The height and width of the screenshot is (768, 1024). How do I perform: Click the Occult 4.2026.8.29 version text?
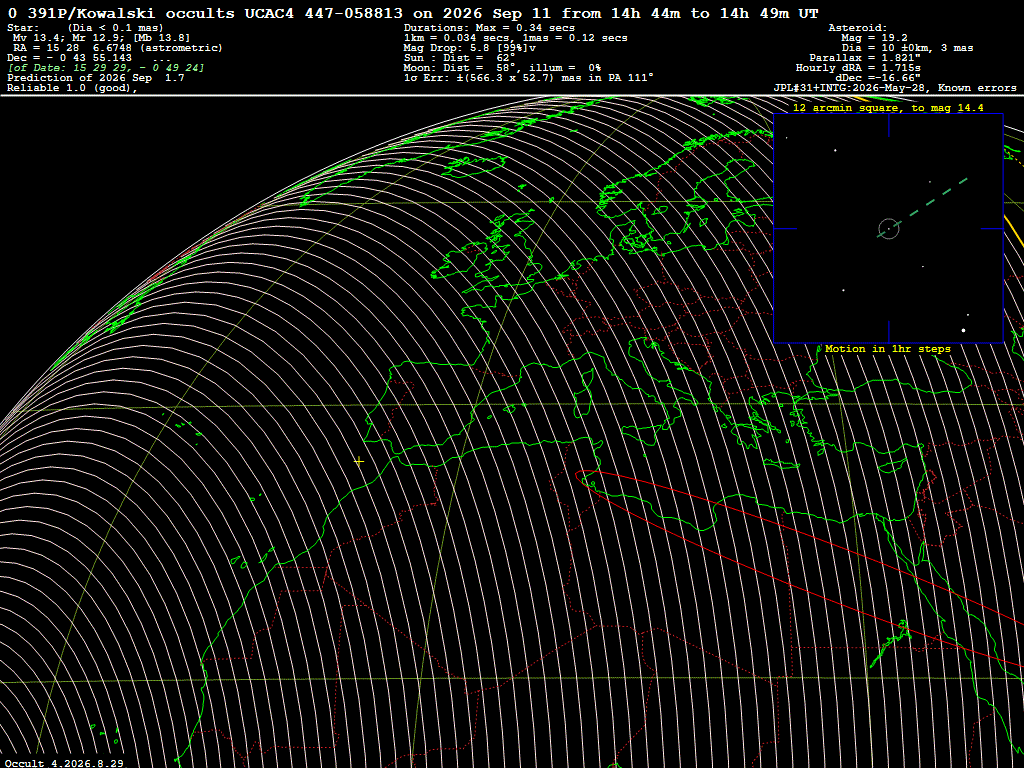click(x=64, y=763)
